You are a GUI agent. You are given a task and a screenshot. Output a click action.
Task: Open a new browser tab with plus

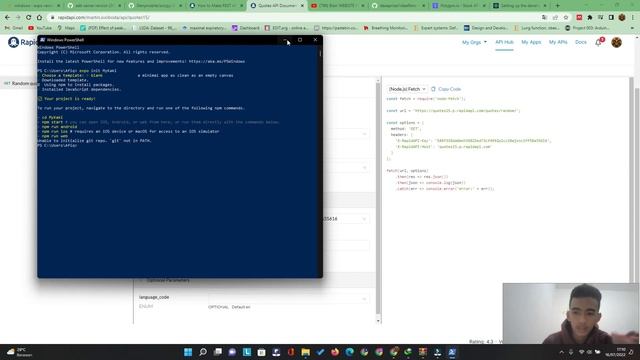click(x=558, y=6)
